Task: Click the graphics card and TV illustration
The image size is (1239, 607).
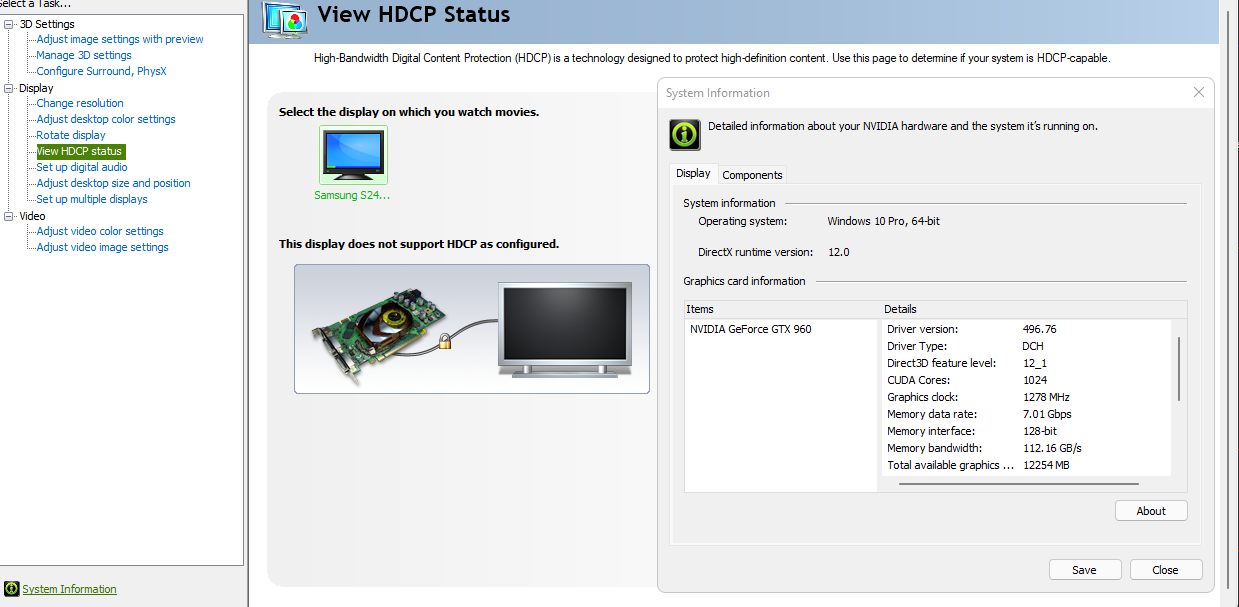Action: (471, 329)
